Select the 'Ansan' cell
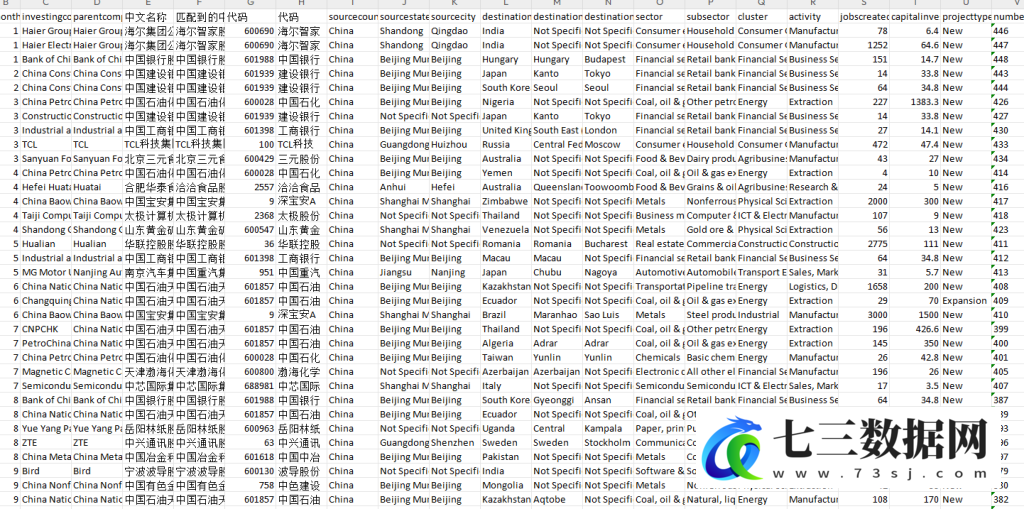 (x=608, y=400)
